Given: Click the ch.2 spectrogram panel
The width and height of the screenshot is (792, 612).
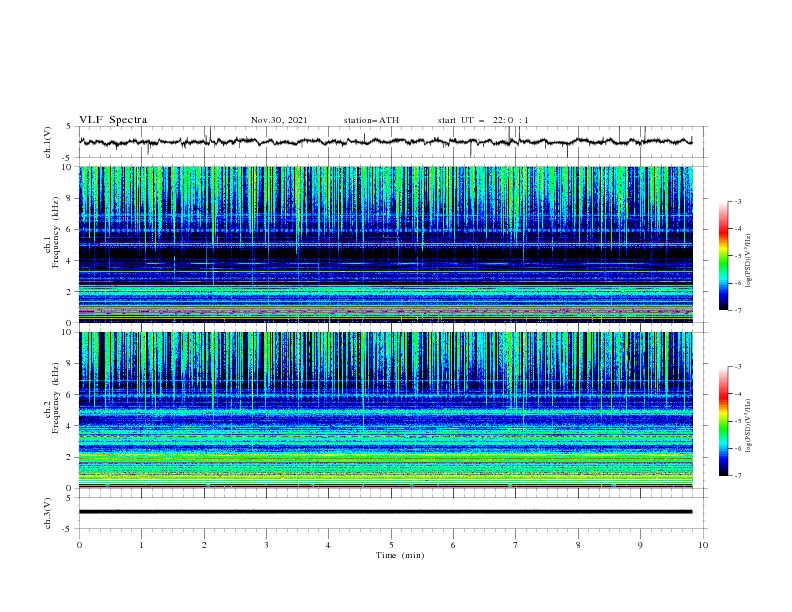Looking at the screenshot, I should tap(386, 410).
